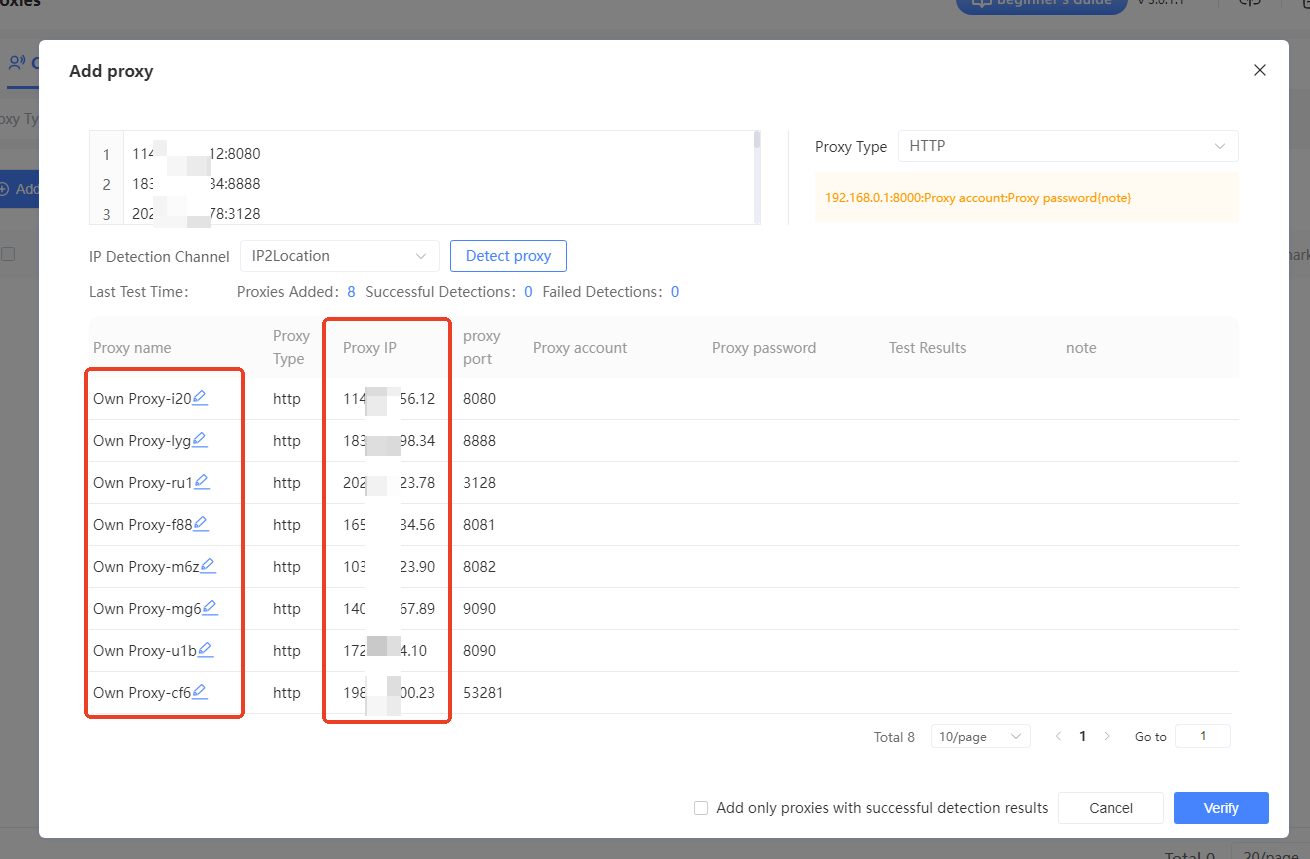Edit the name of Own Proxy-lyg

click(200, 440)
